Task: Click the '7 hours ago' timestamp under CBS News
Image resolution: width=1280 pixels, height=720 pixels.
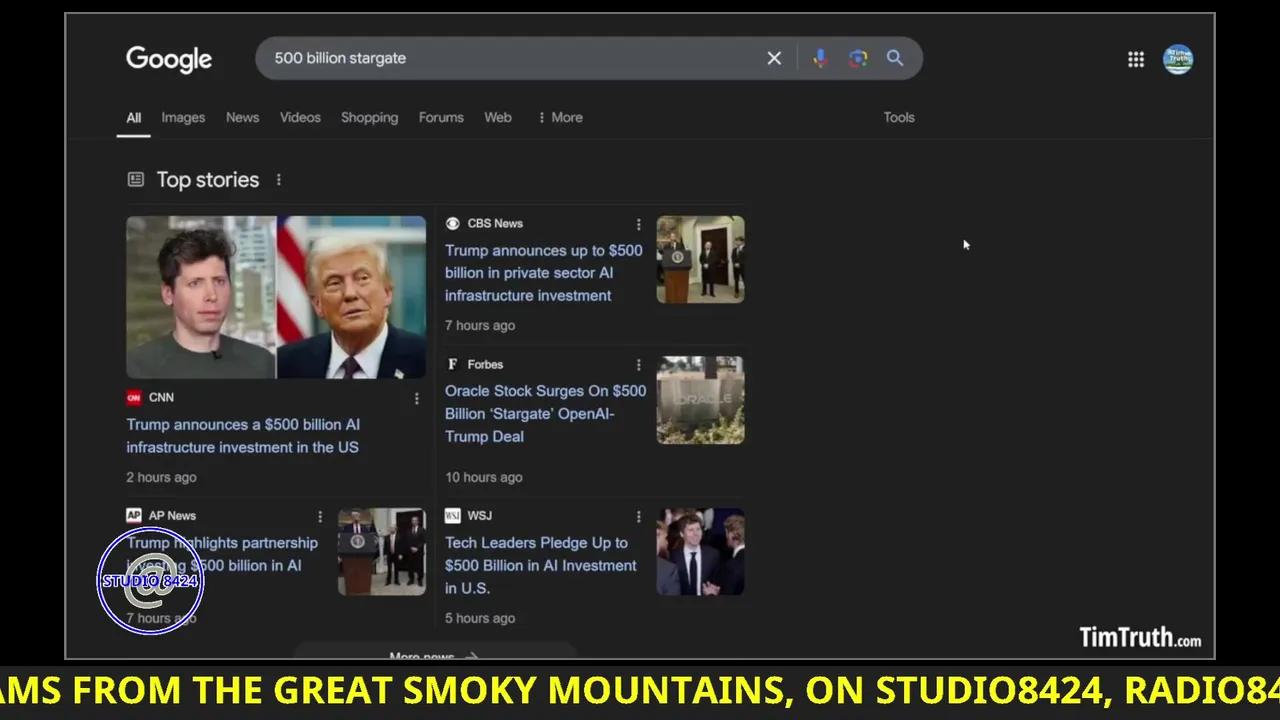Action: [480, 325]
